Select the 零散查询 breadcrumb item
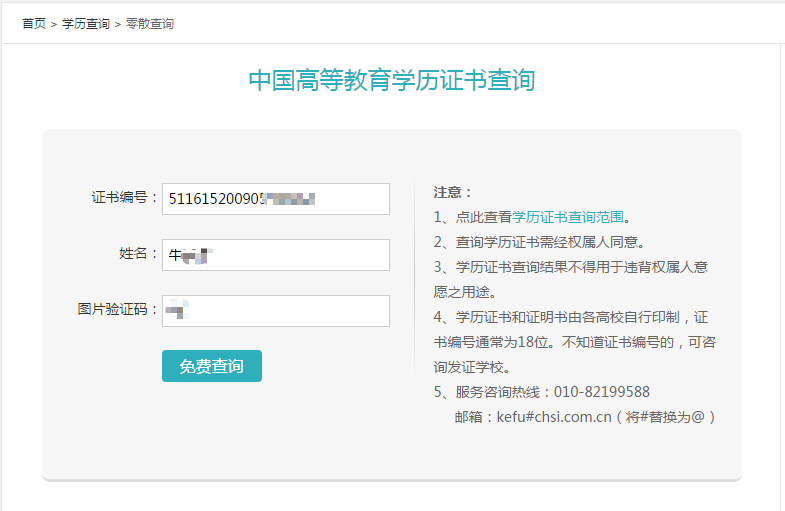 149,23
